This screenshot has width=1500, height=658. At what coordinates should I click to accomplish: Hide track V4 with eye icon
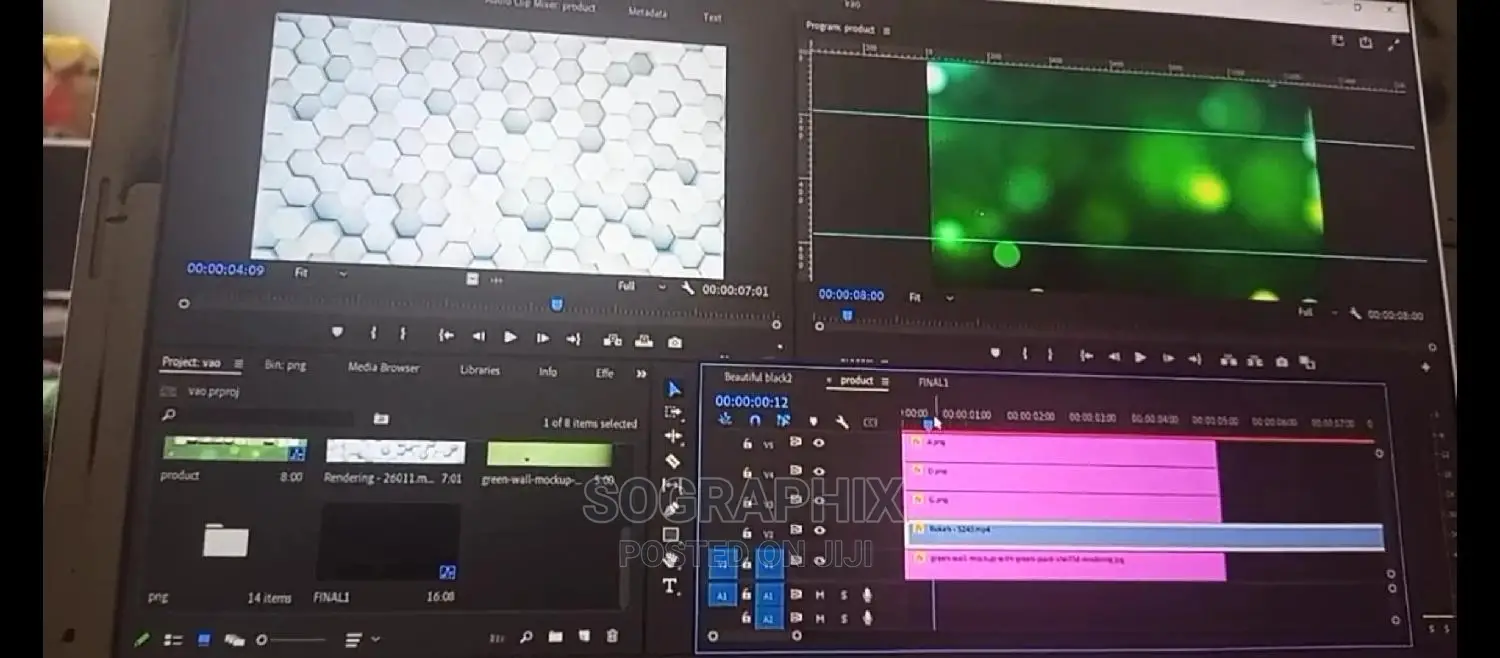click(819, 471)
